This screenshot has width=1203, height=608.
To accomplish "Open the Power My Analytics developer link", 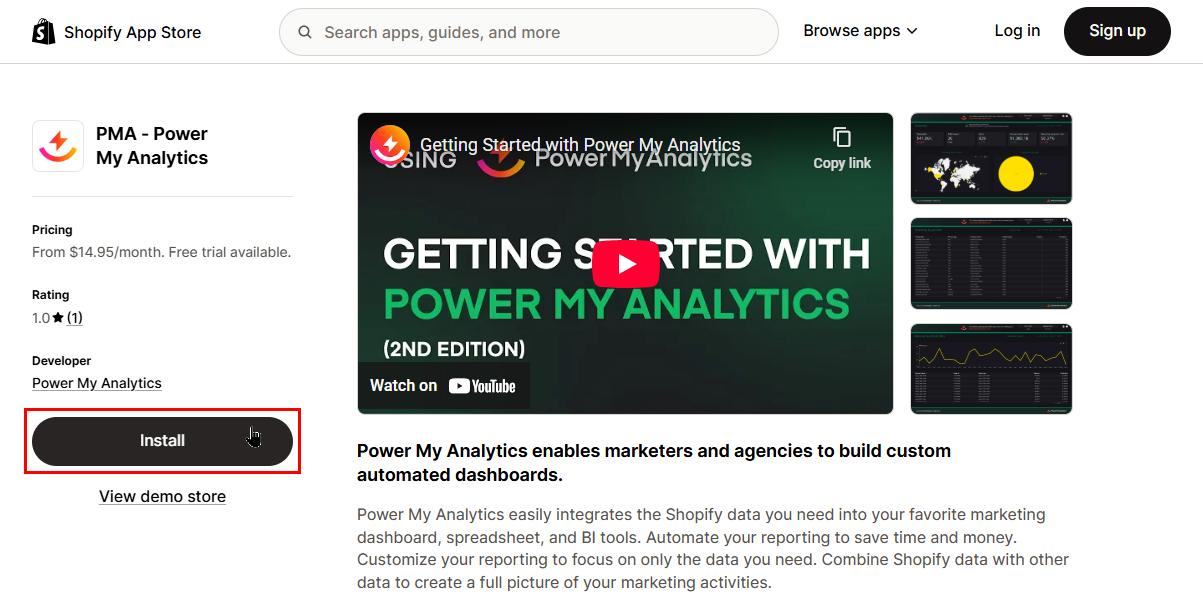I will [97, 383].
